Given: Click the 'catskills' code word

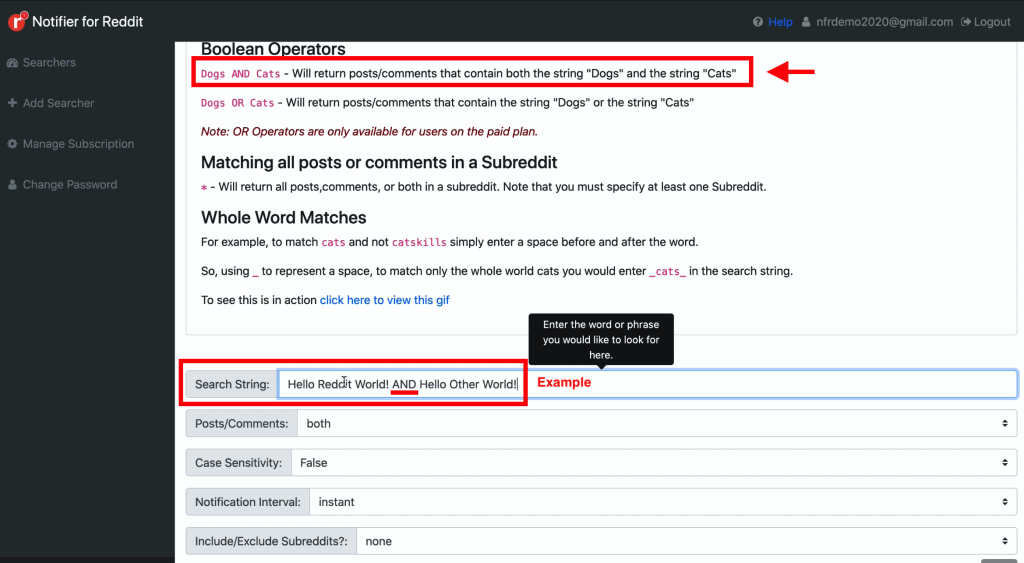Looking at the screenshot, I should click(x=419, y=242).
